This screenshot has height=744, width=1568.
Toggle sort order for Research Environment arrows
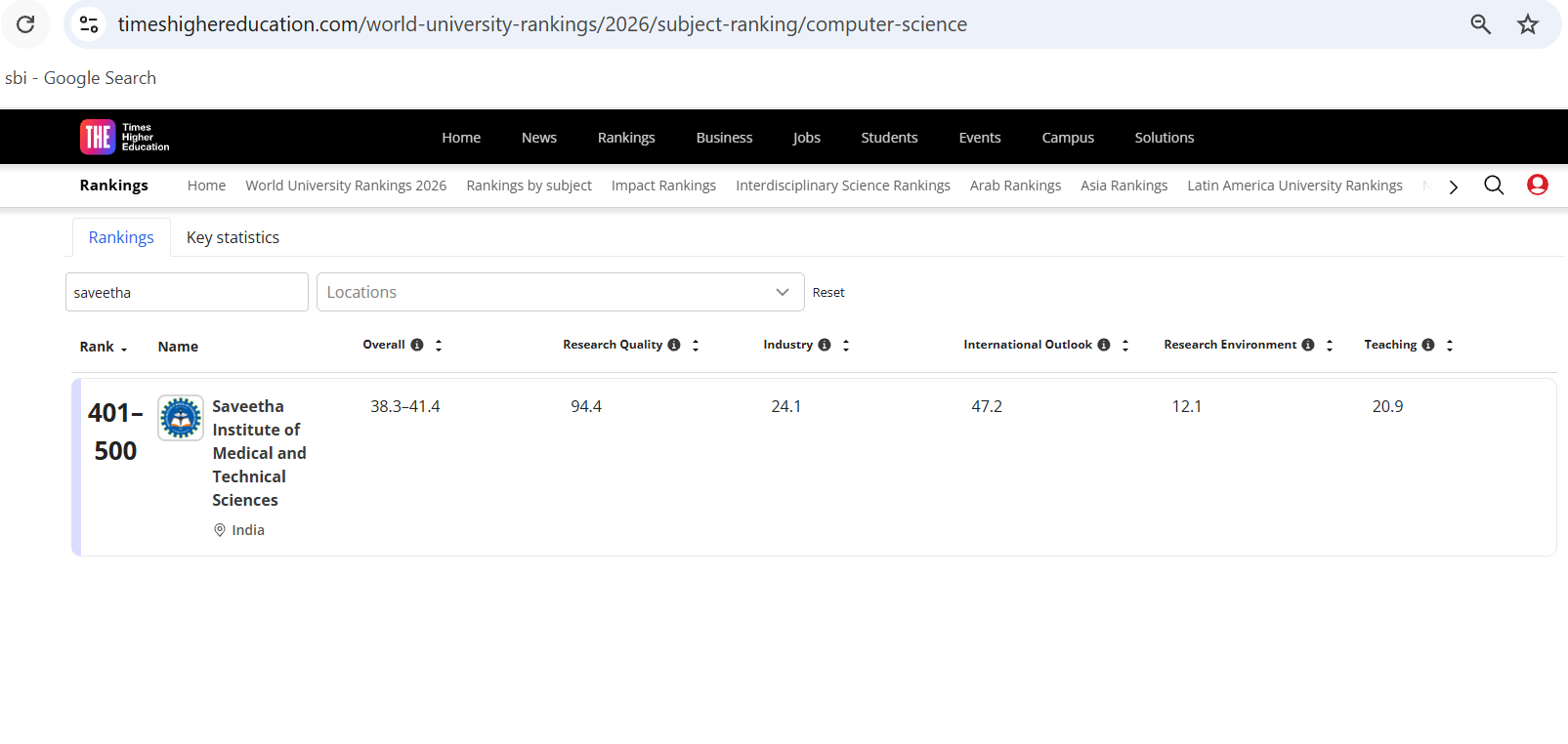pyautogui.click(x=1330, y=345)
